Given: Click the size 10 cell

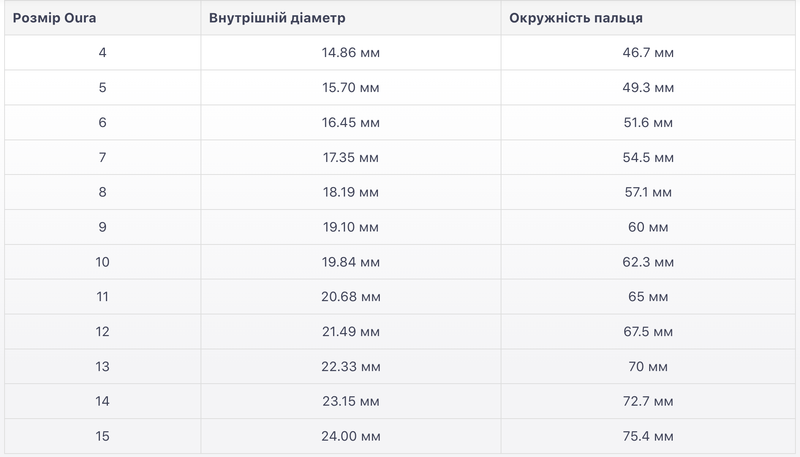Looking at the screenshot, I should click(102, 262).
